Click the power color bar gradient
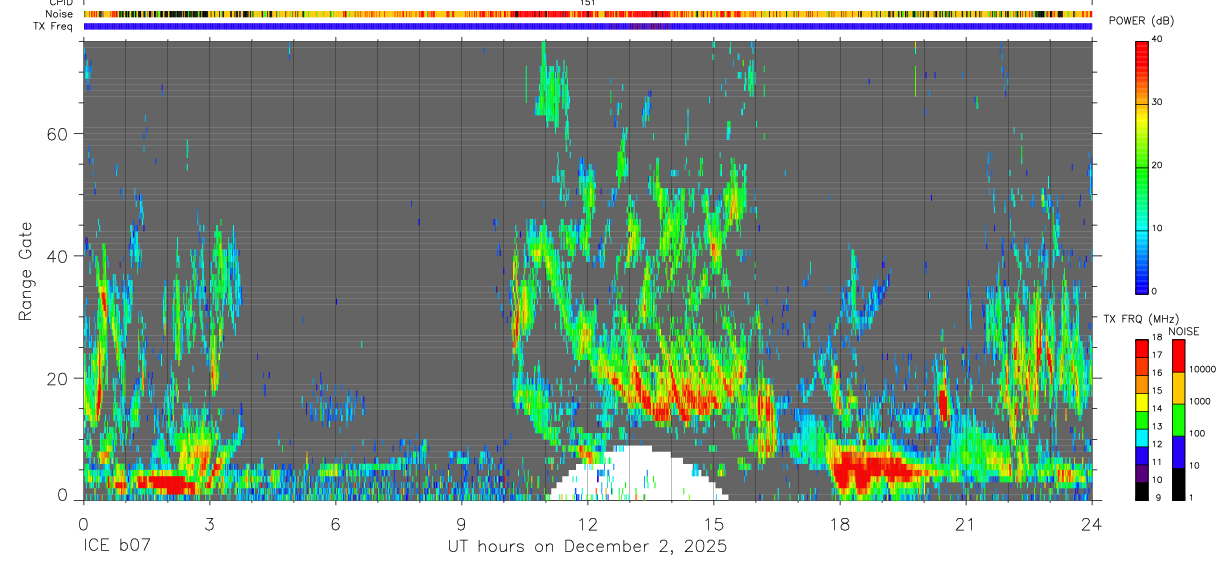The width and height of the screenshot is (1228, 567). click(x=1141, y=166)
